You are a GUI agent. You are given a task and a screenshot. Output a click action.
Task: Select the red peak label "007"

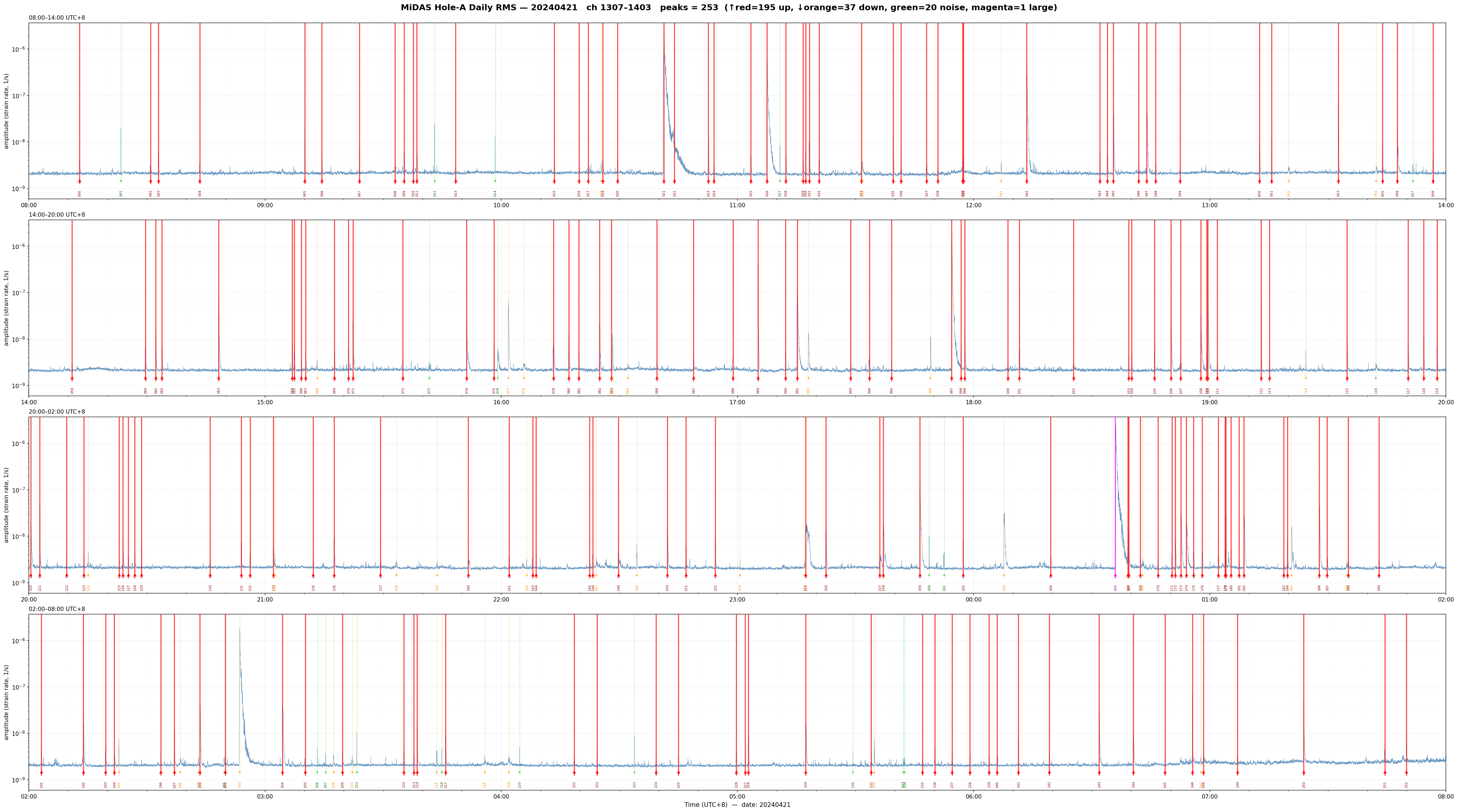[359, 194]
